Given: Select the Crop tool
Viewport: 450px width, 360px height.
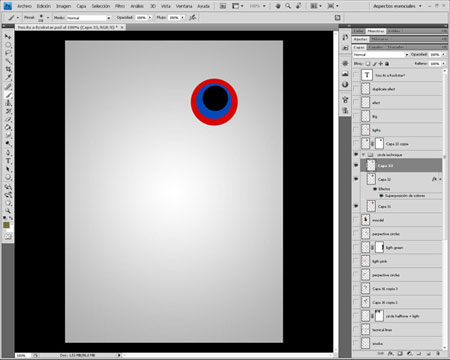Looking at the screenshot, I should (x=8, y=69).
